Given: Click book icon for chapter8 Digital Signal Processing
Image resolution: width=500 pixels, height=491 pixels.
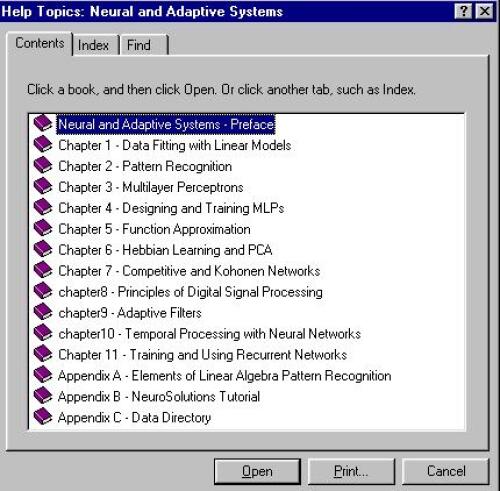Looking at the screenshot, I should pyautogui.click(x=43, y=291).
